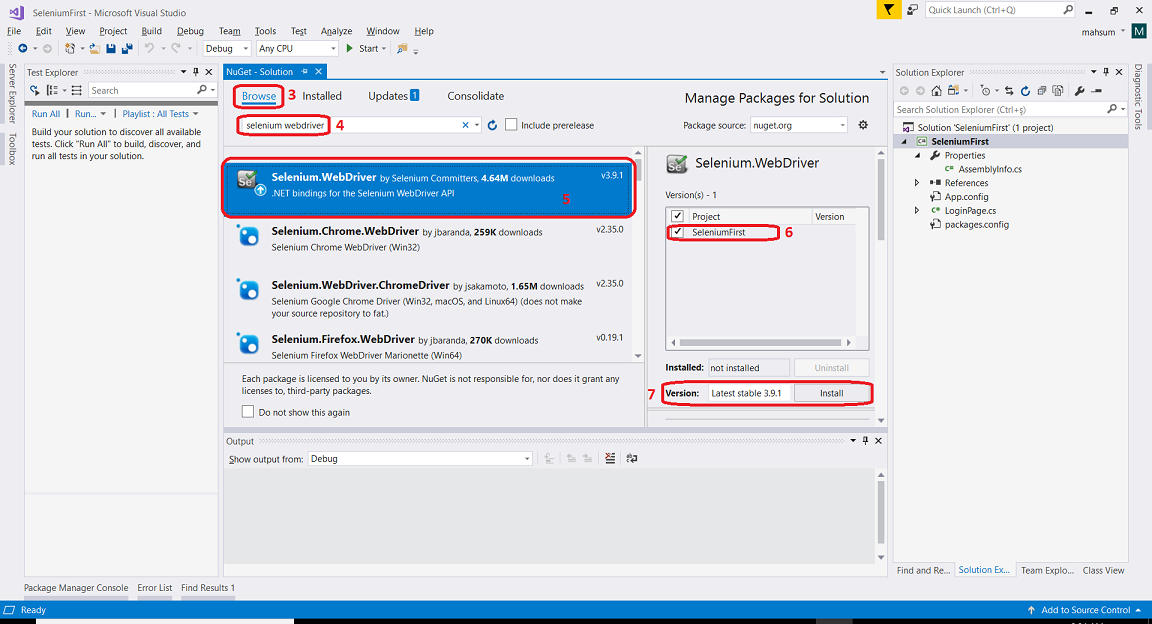This screenshot has width=1152, height=624.
Task: Check the Do not show this again box
Action: click(x=248, y=412)
